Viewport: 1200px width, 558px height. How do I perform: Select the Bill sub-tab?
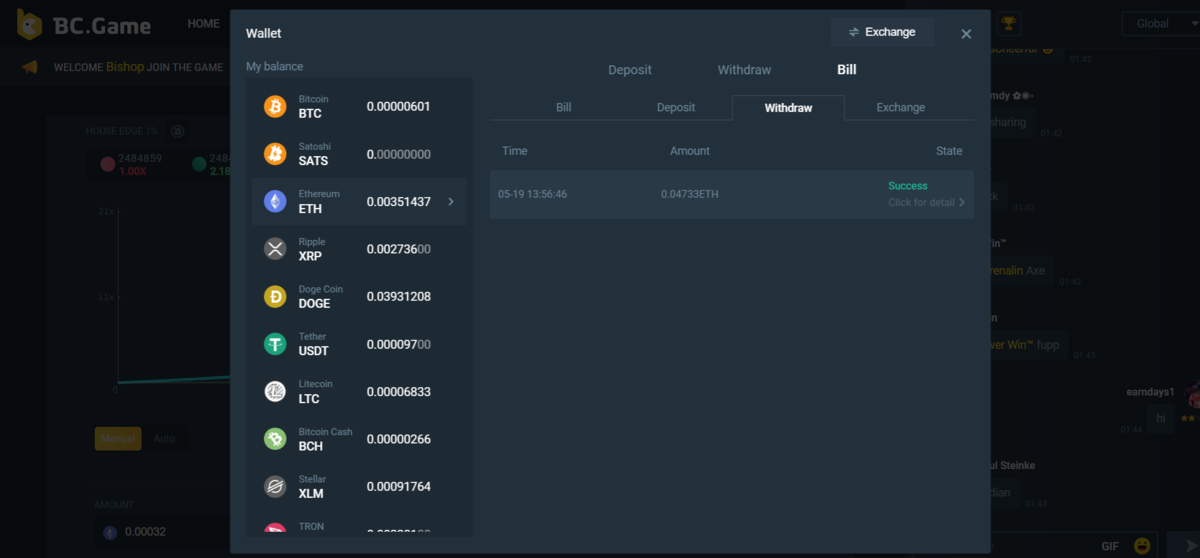tap(563, 108)
